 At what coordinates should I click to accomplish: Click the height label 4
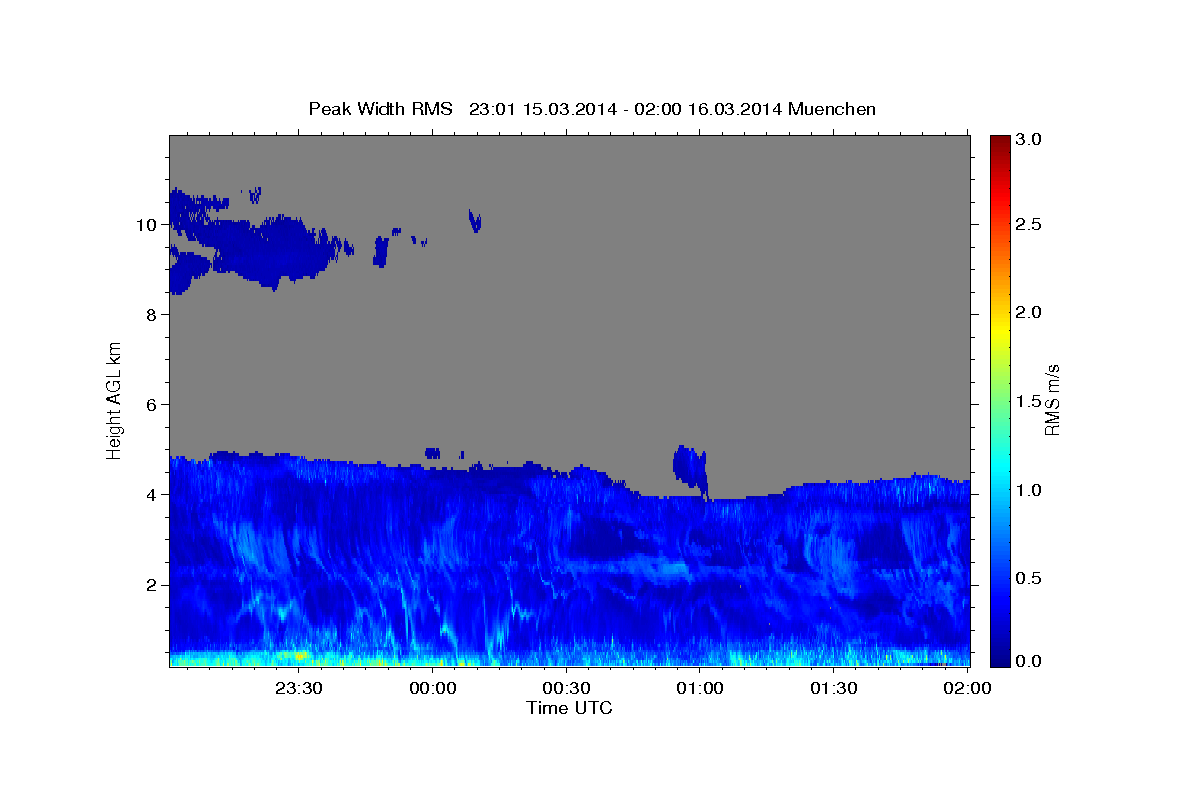[x=150, y=495]
